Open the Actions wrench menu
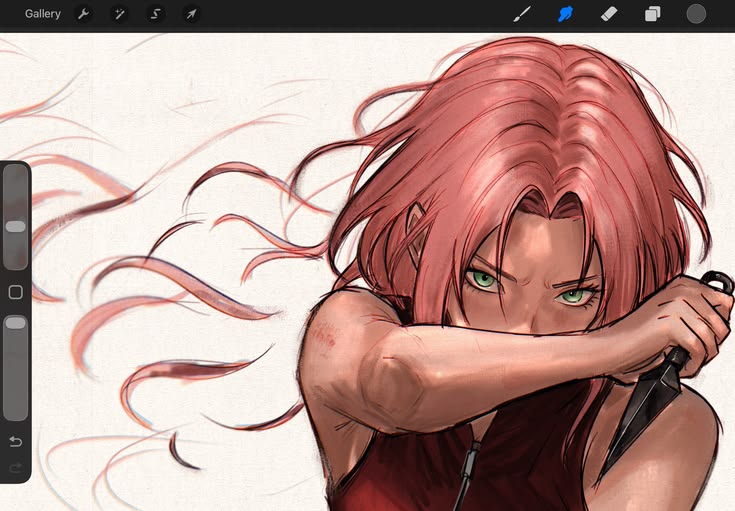This screenshot has height=511, width=735. [x=83, y=14]
